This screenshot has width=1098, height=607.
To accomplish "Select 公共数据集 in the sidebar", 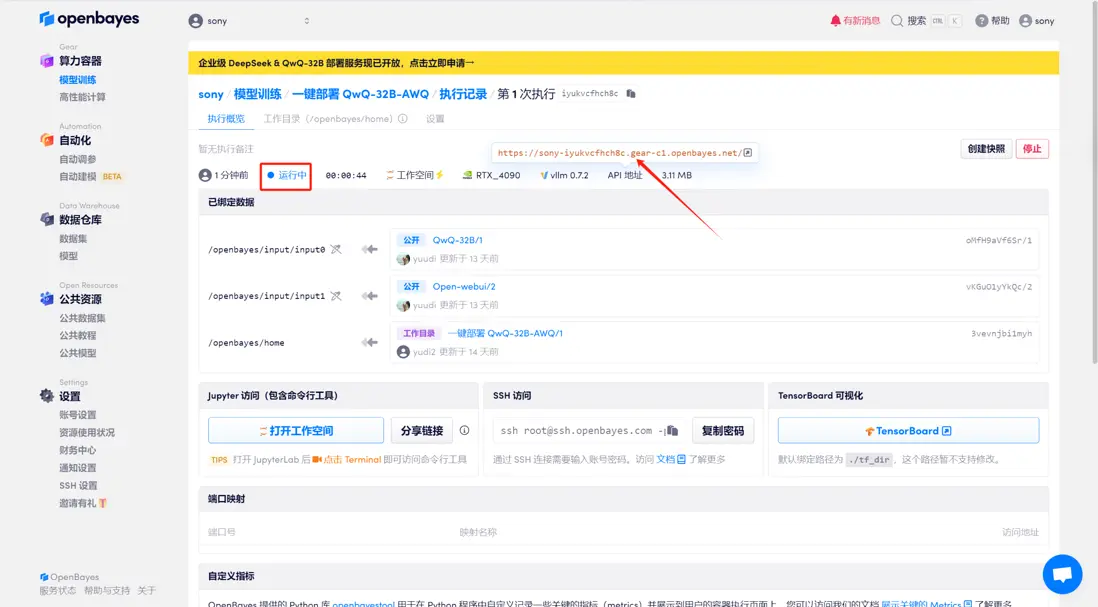I will (x=82, y=318).
